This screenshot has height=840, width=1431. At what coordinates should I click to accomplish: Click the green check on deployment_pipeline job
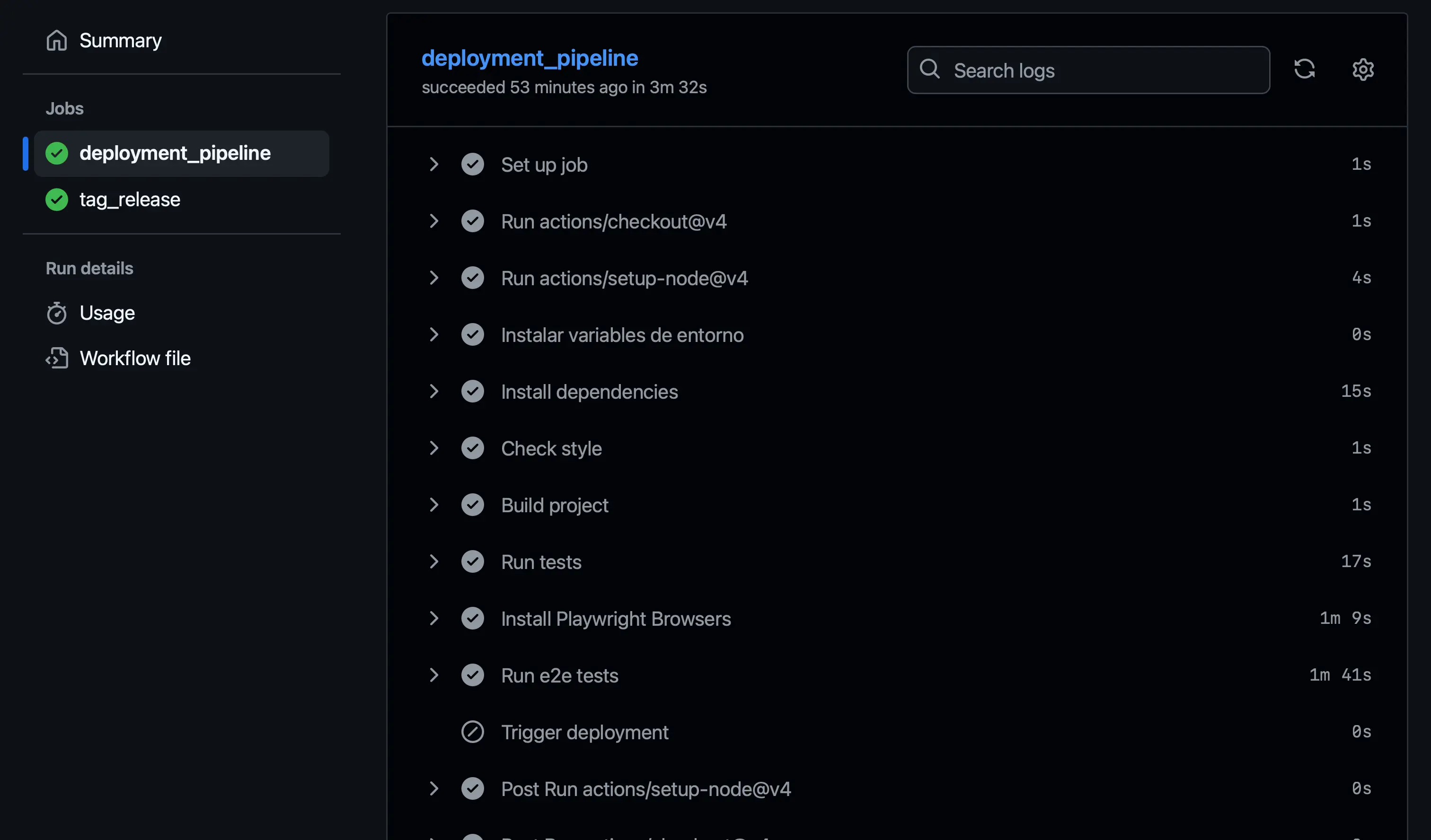[x=56, y=153]
